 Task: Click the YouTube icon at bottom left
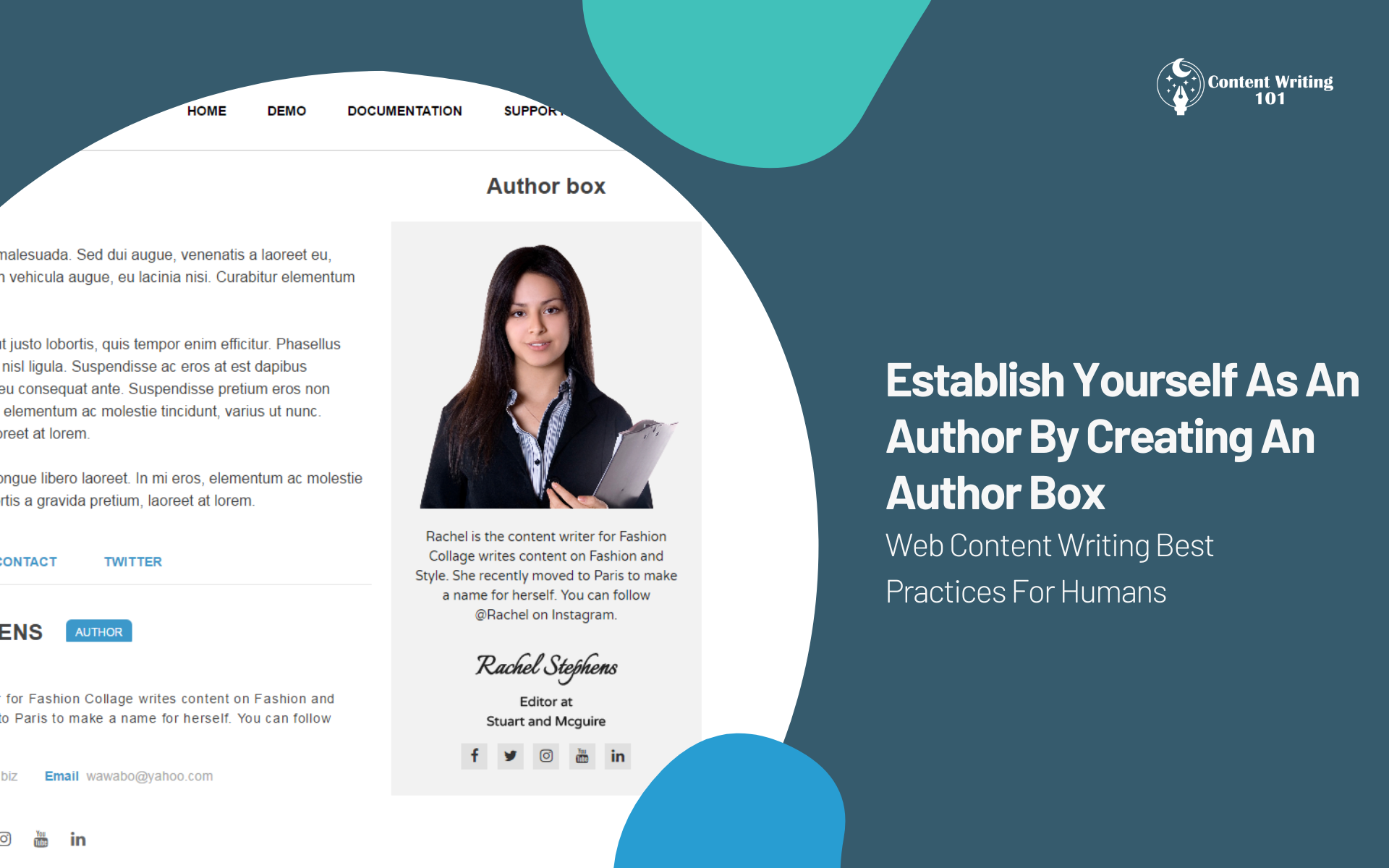tap(40, 838)
